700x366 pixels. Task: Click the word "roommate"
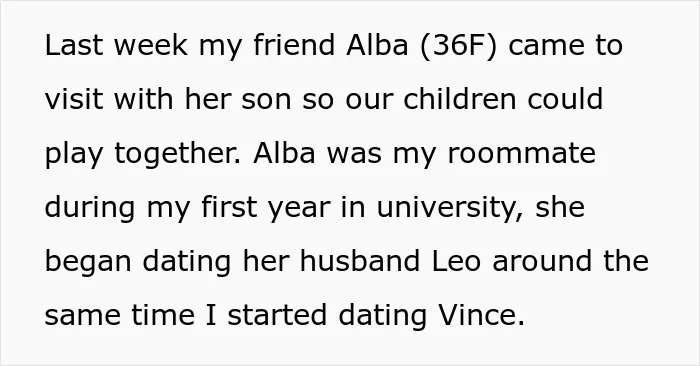(x=521, y=154)
